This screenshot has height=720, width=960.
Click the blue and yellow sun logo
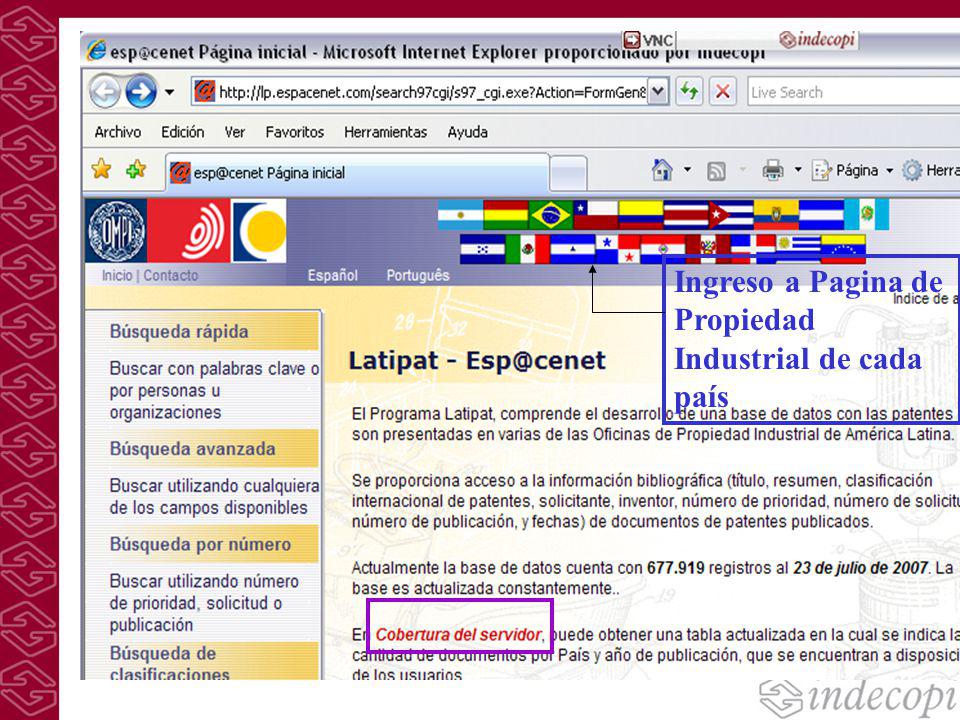260,231
